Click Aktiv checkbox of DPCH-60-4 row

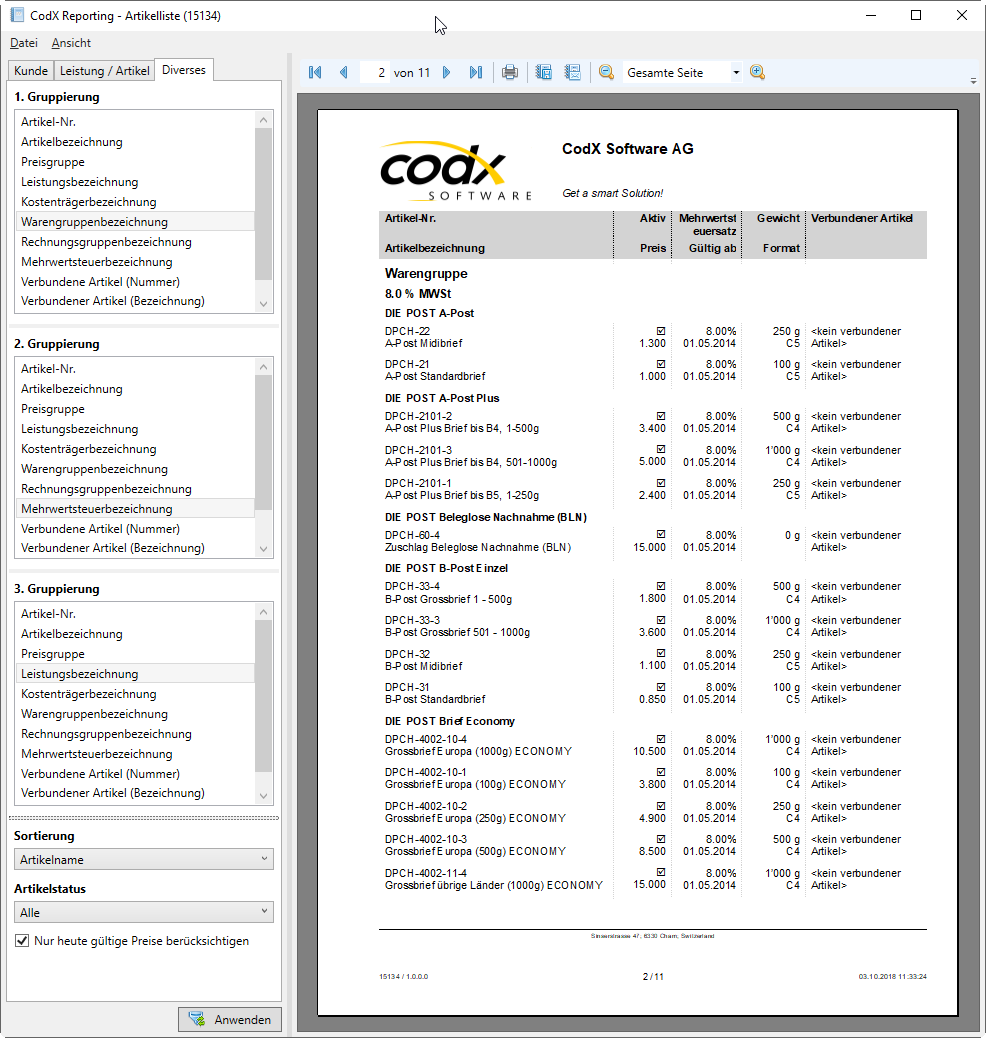pyautogui.click(x=661, y=534)
